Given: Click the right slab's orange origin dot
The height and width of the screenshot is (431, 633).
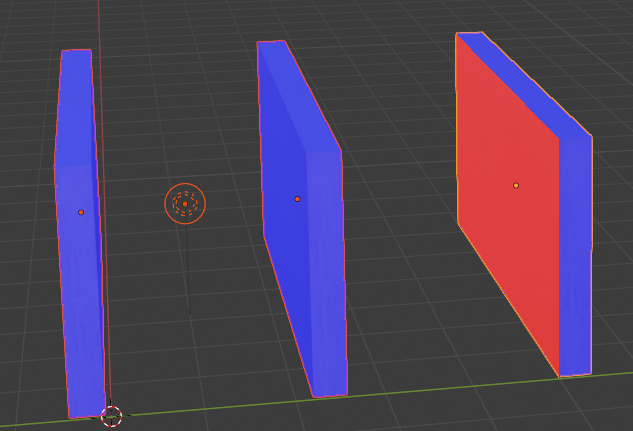Looking at the screenshot, I should coord(516,185).
